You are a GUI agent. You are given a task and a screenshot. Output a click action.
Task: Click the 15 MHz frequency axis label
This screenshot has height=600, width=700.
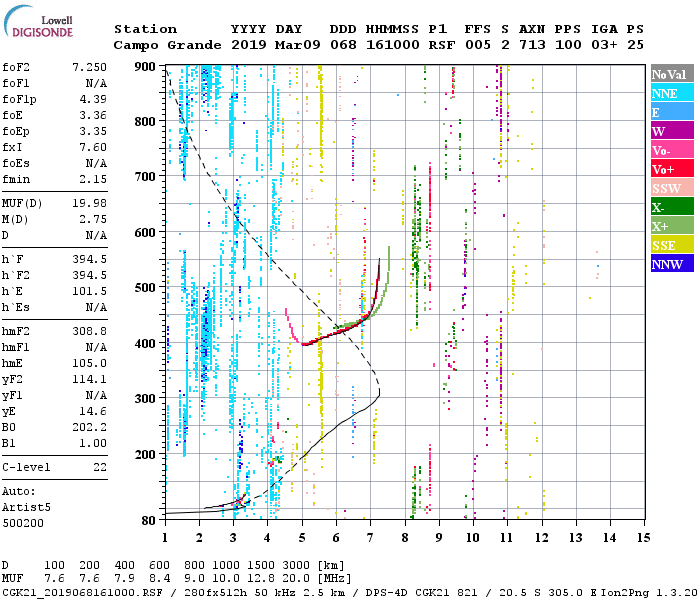click(643, 538)
